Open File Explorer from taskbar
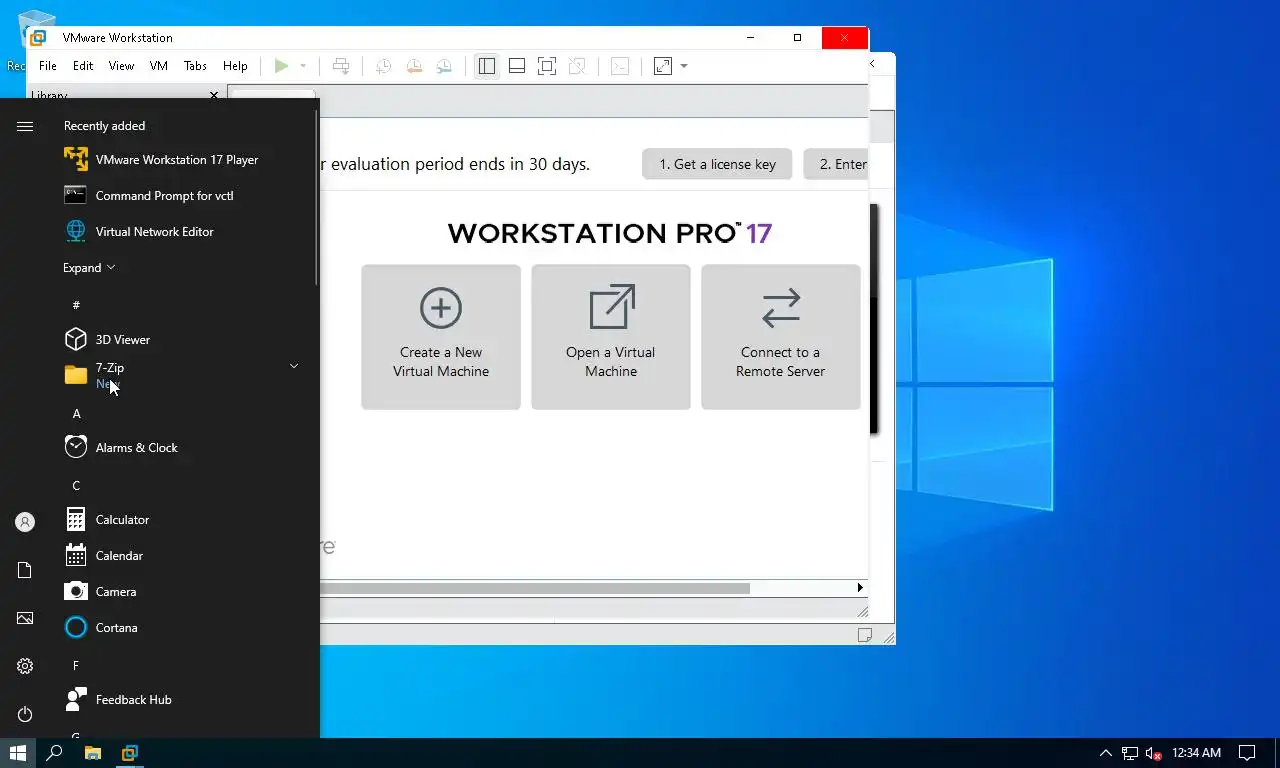Image resolution: width=1280 pixels, height=768 pixels. coord(92,753)
